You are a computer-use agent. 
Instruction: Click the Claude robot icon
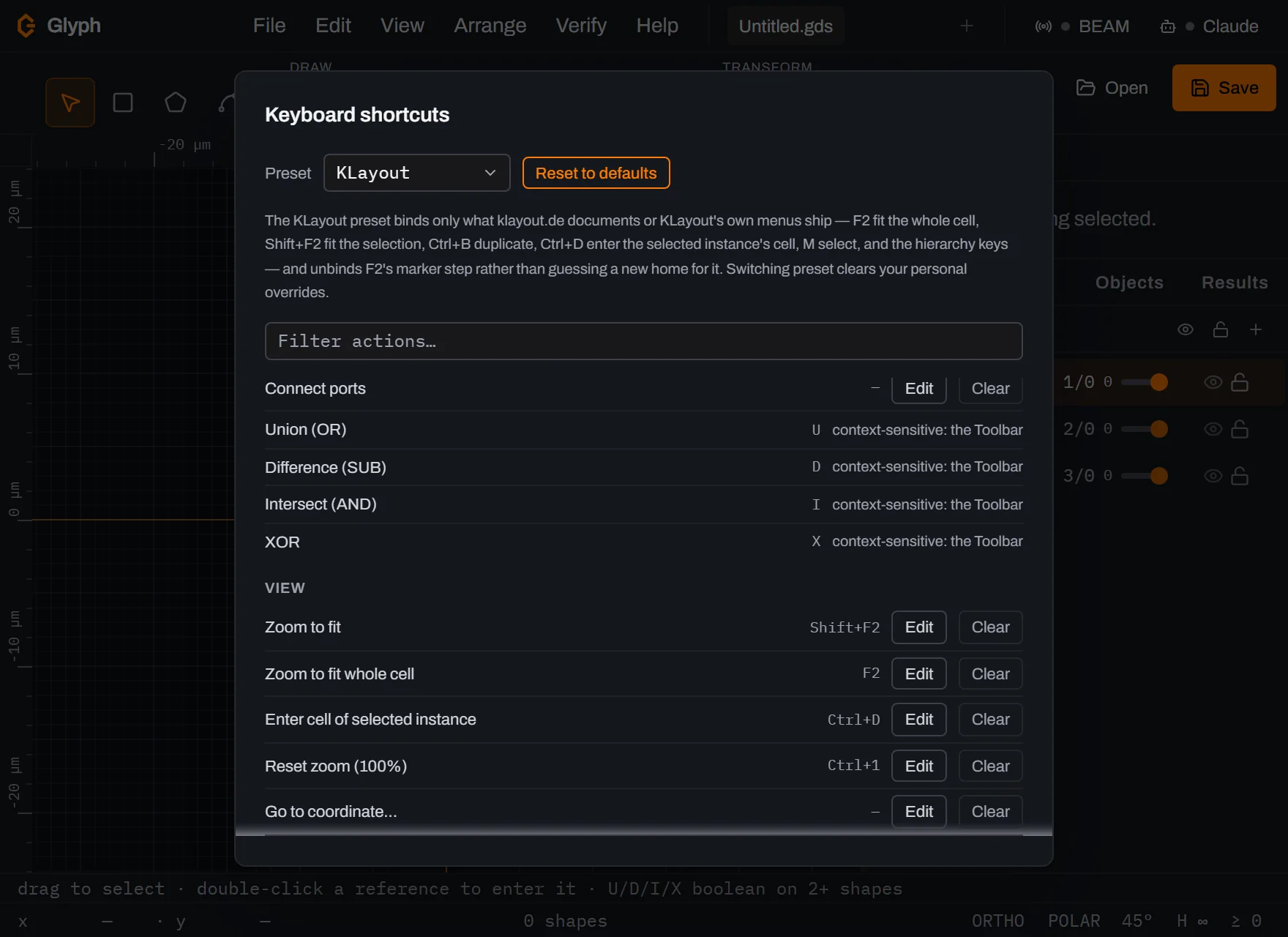point(1168,26)
